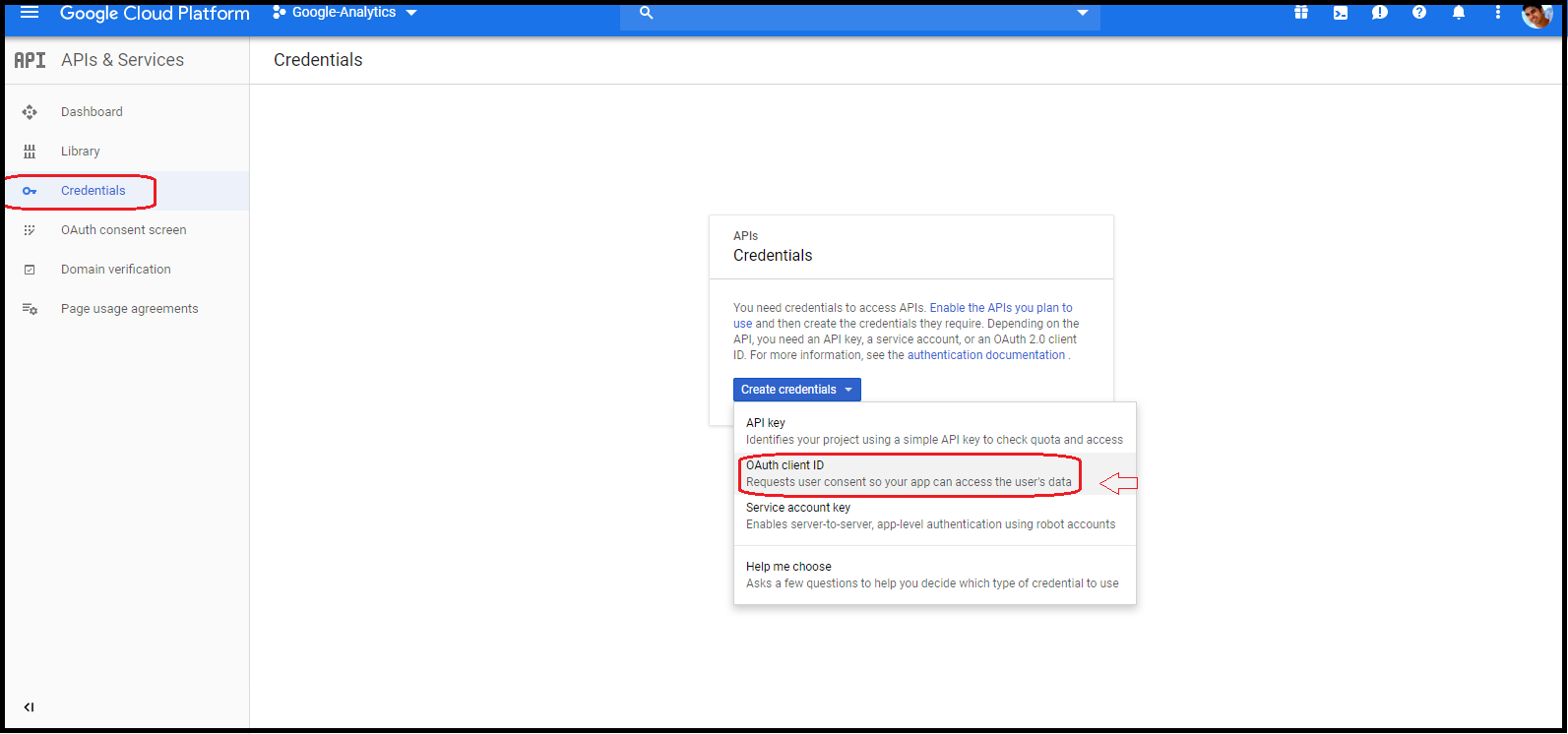Click the Page usage agreements icon
The height and width of the screenshot is (734, 1568).
30,309
